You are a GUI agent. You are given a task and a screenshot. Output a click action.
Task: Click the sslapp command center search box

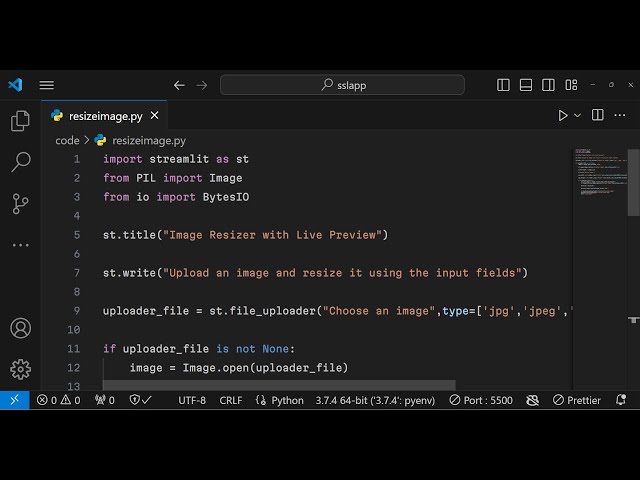coord(342,85)
